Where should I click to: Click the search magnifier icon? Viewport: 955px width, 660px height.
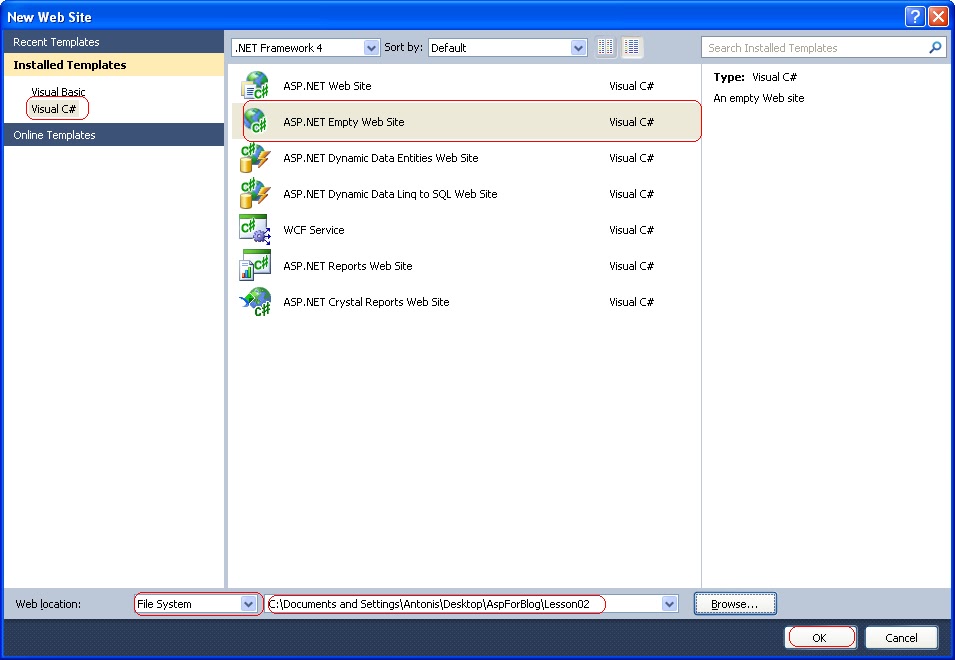[935, 47]
